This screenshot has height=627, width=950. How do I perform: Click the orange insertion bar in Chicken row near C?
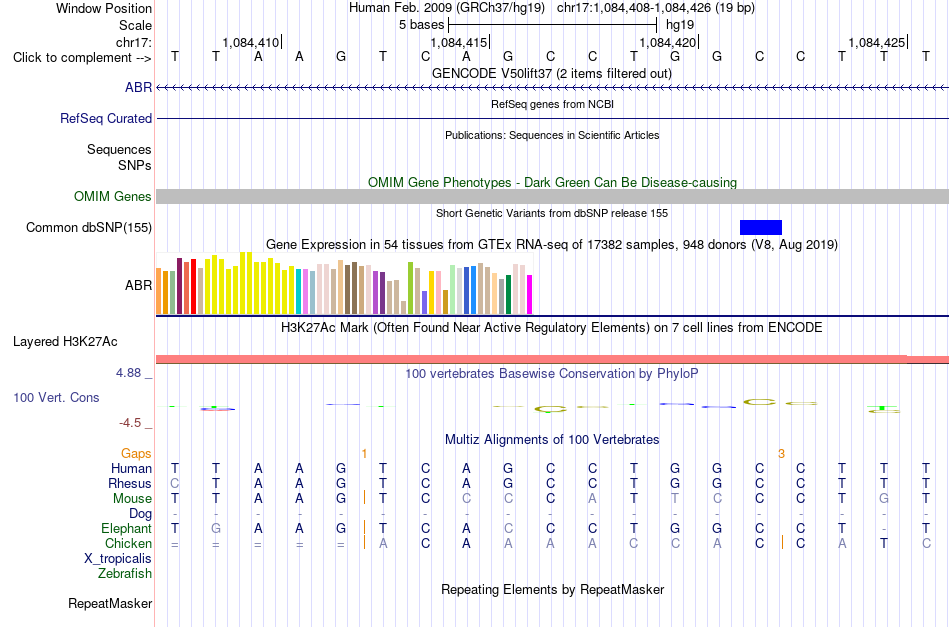point(782,542)
